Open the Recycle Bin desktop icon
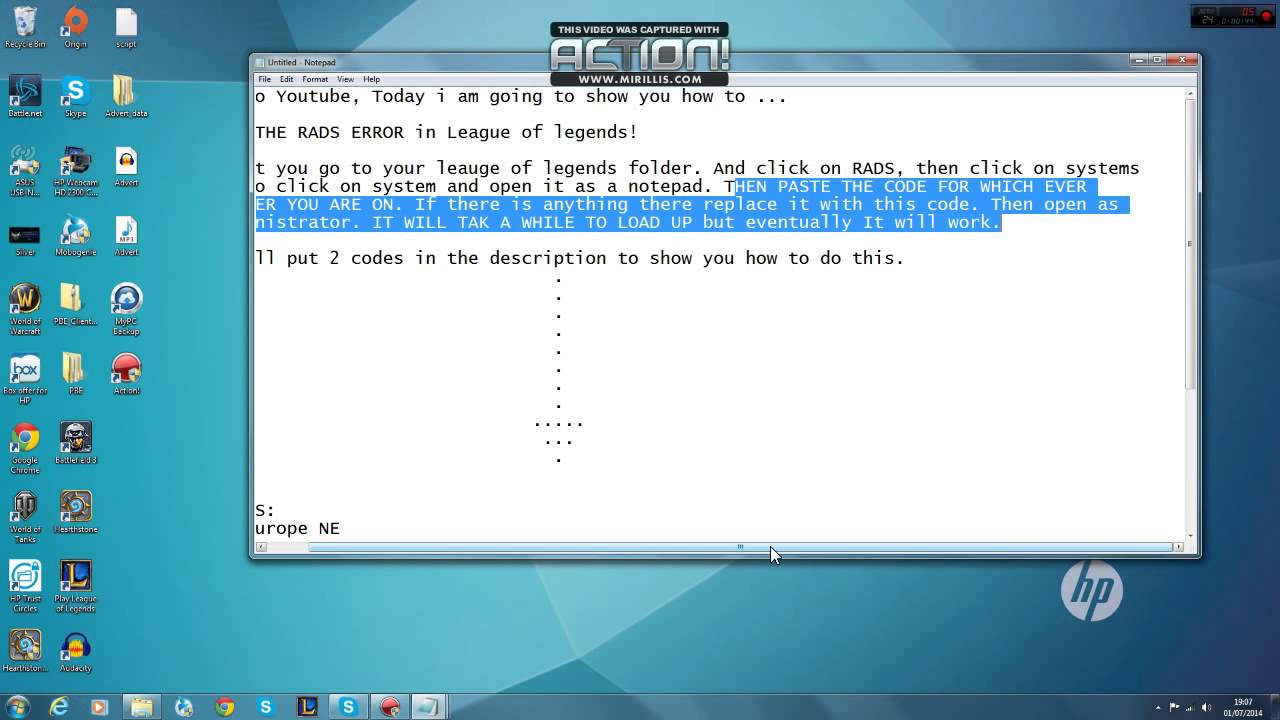1280x720 pixels. click(25, 27)
